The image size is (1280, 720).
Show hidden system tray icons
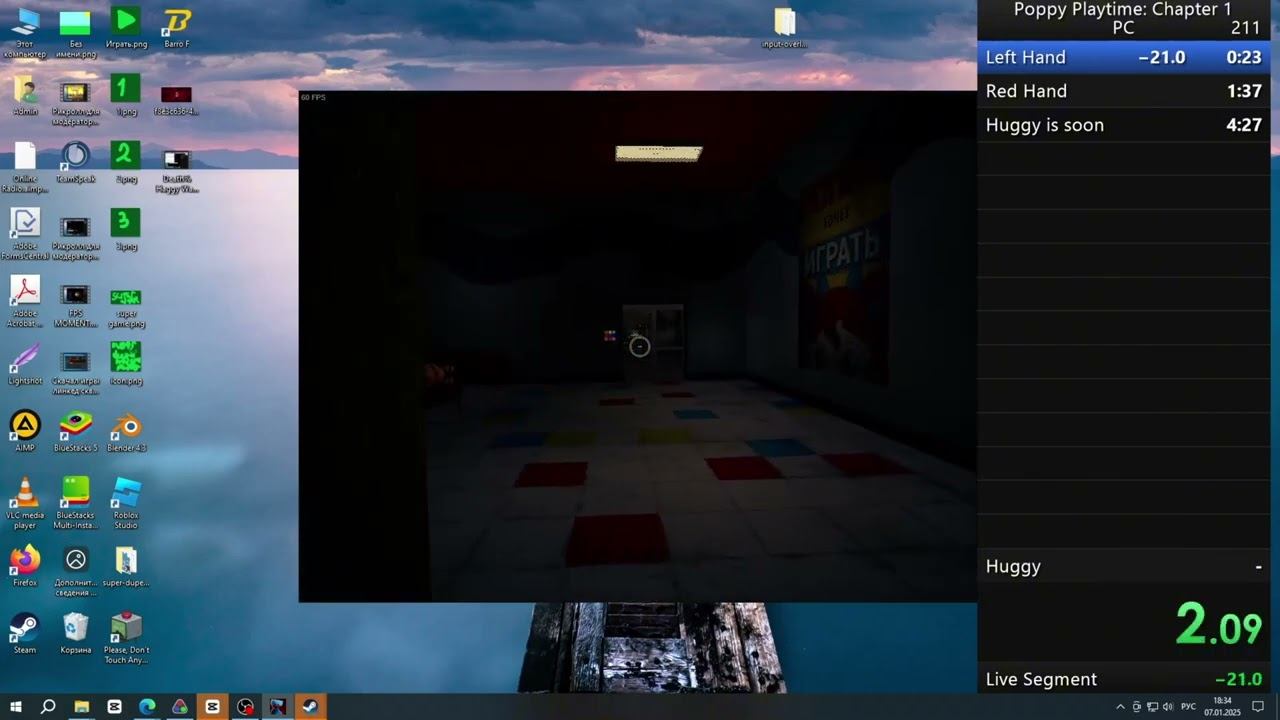click(1120, 706)
